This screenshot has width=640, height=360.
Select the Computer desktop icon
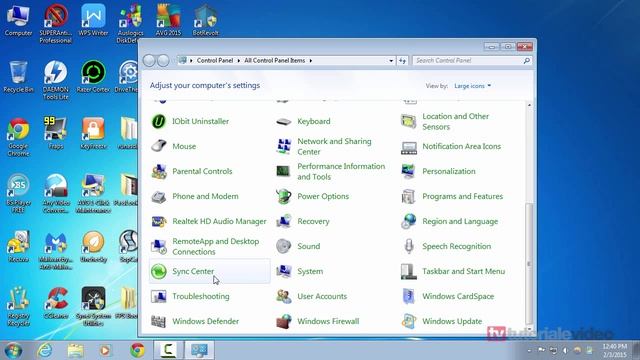(18, 20)
